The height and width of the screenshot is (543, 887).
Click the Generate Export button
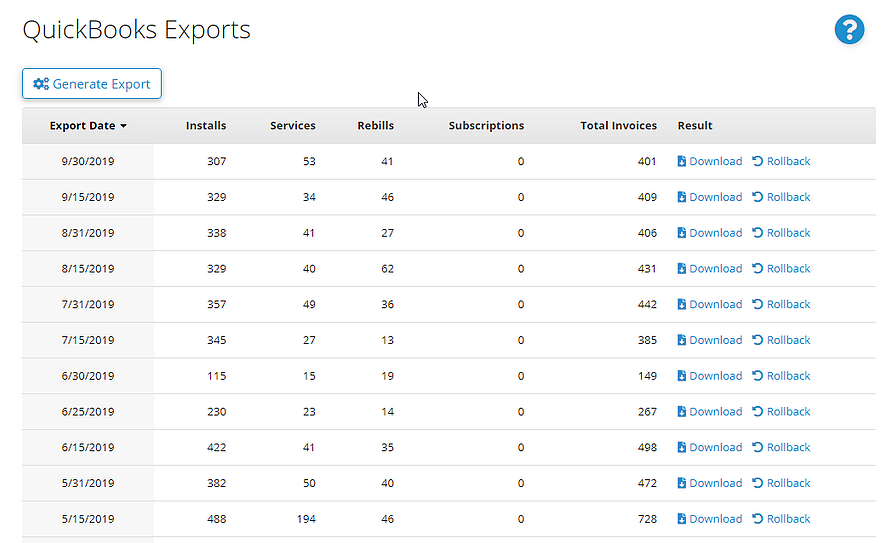pyautogui.click(x=92, y=84)
